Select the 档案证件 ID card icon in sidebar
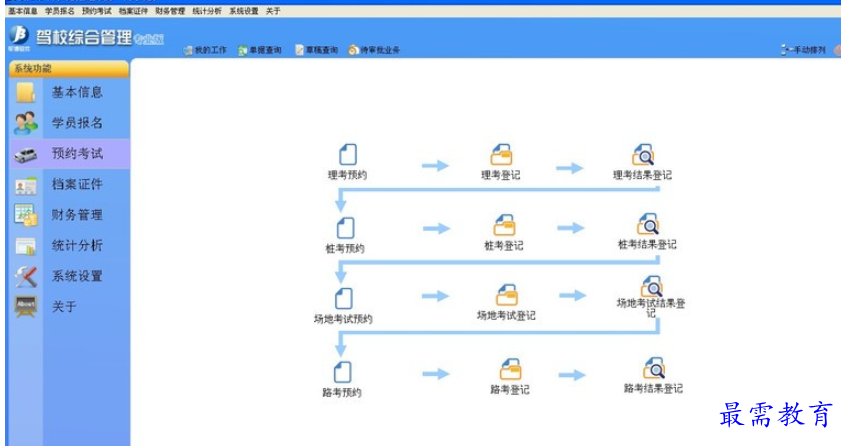This screenshot has width=841, height=446. tap(26, 185)
